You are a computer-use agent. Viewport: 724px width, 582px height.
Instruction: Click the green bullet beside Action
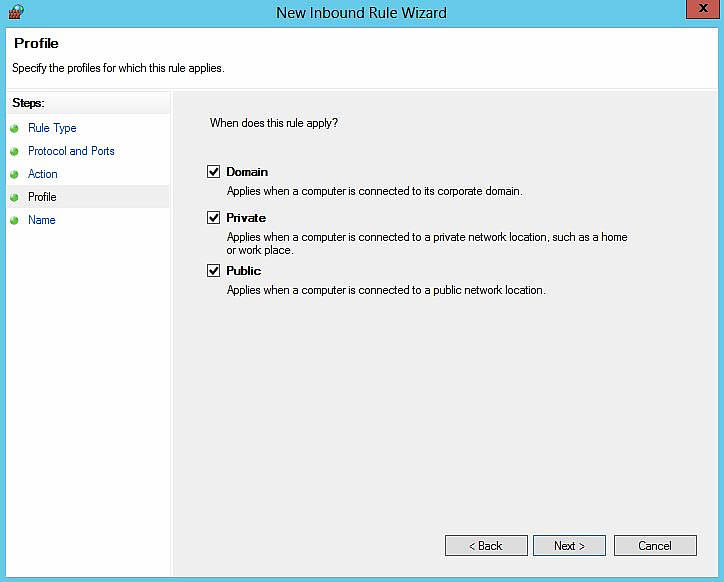click(15, 174)
